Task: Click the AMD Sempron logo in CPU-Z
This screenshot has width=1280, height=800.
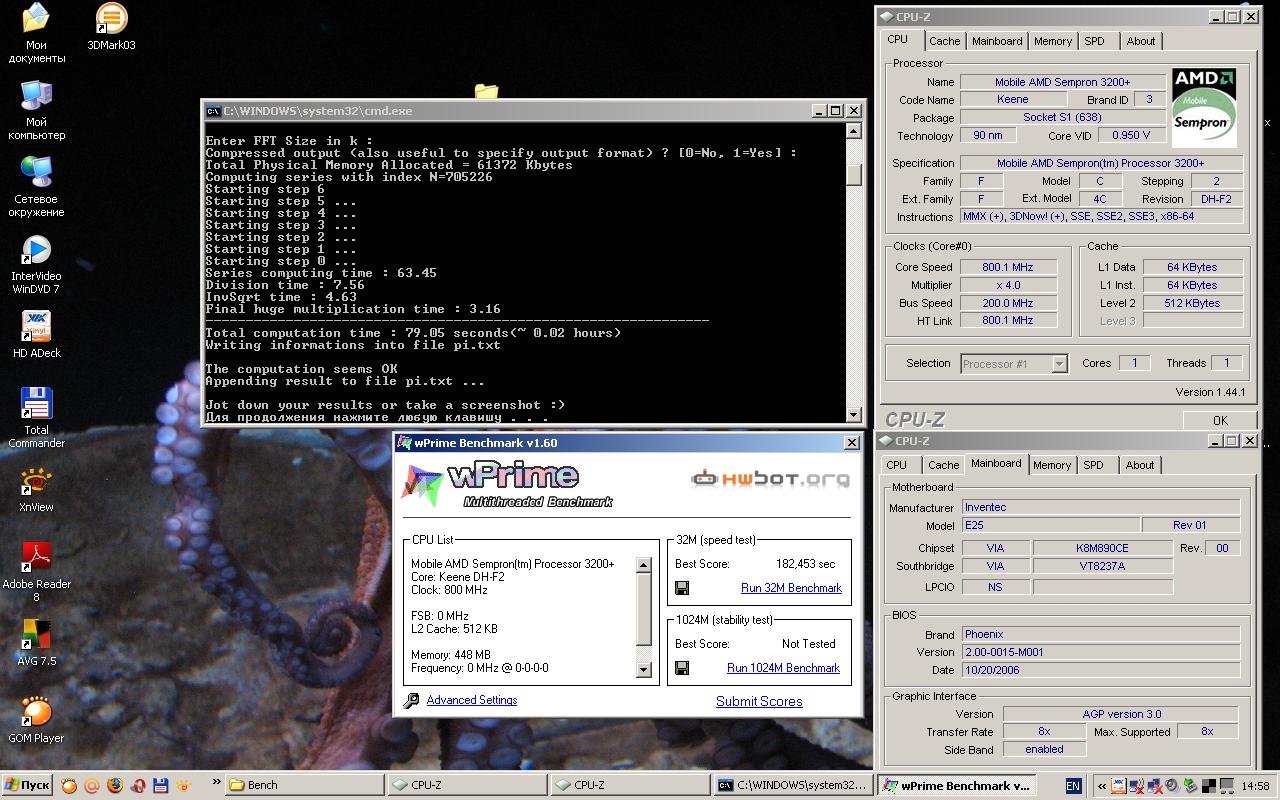Action: point(1204,108)
